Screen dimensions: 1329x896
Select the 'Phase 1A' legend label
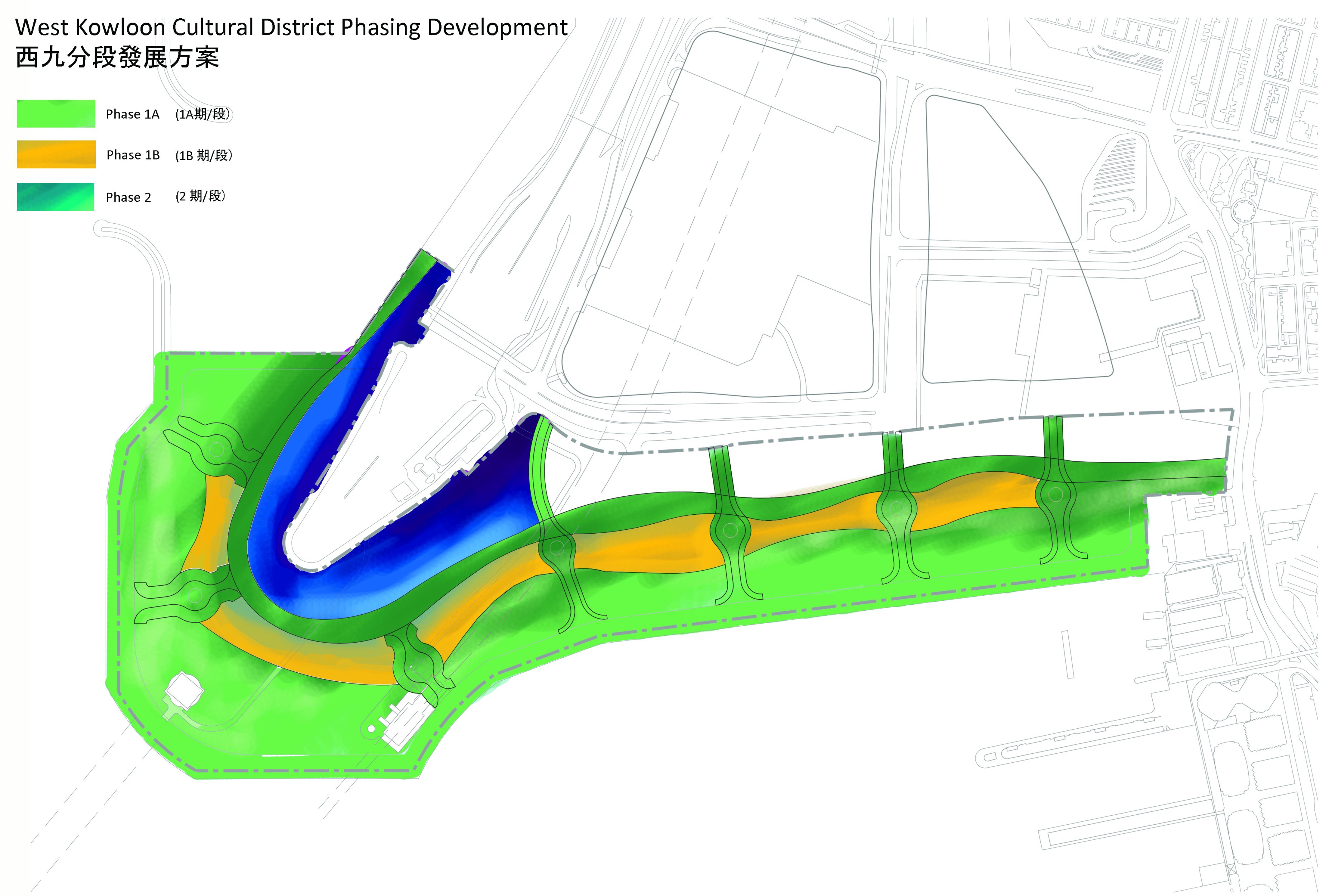133,114
